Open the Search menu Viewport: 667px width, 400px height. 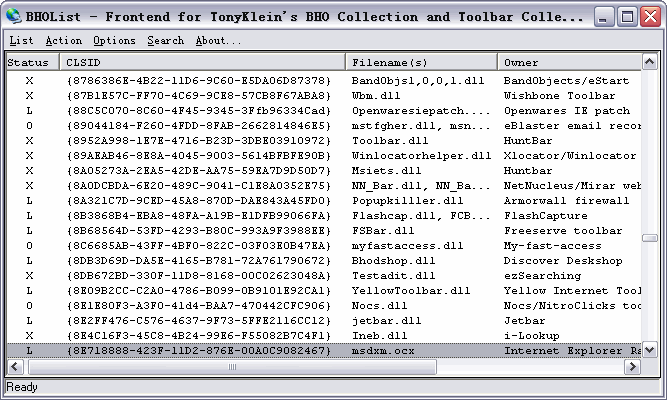[x=165, y=40]
